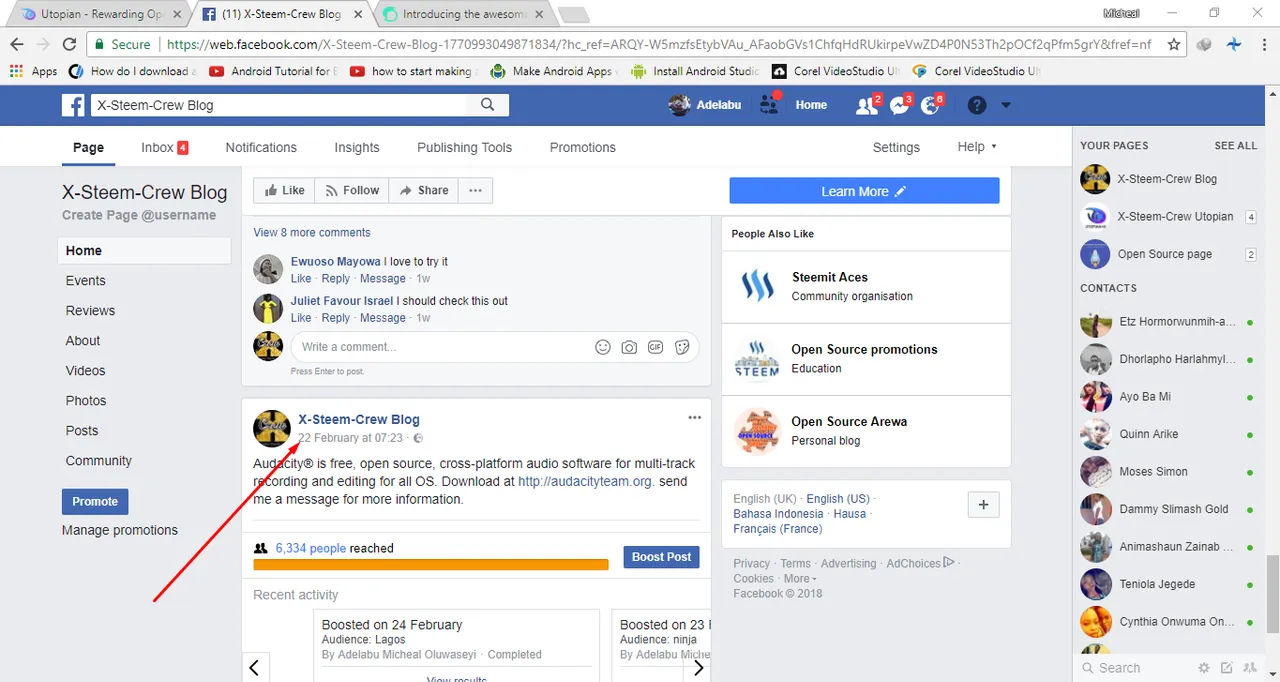The height and width of the screenshot is (682, 1280).
Task: Click the Boost Post button
Action: pos(661,557)
